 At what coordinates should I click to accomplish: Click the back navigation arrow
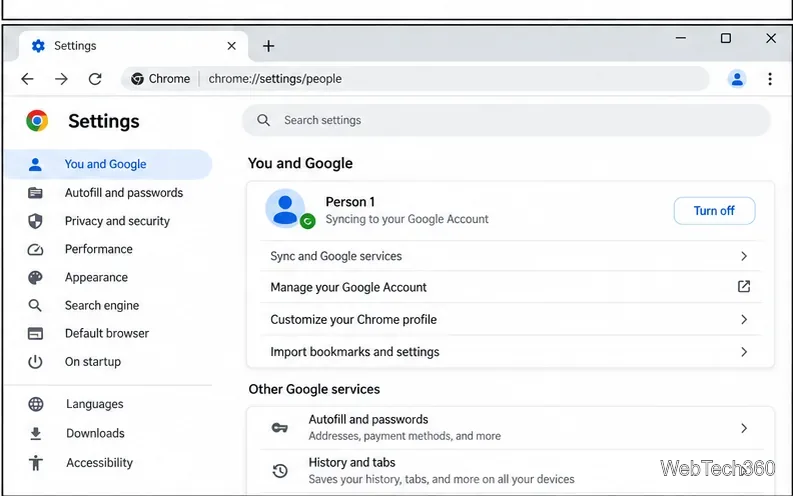click(x=27, y=79)
